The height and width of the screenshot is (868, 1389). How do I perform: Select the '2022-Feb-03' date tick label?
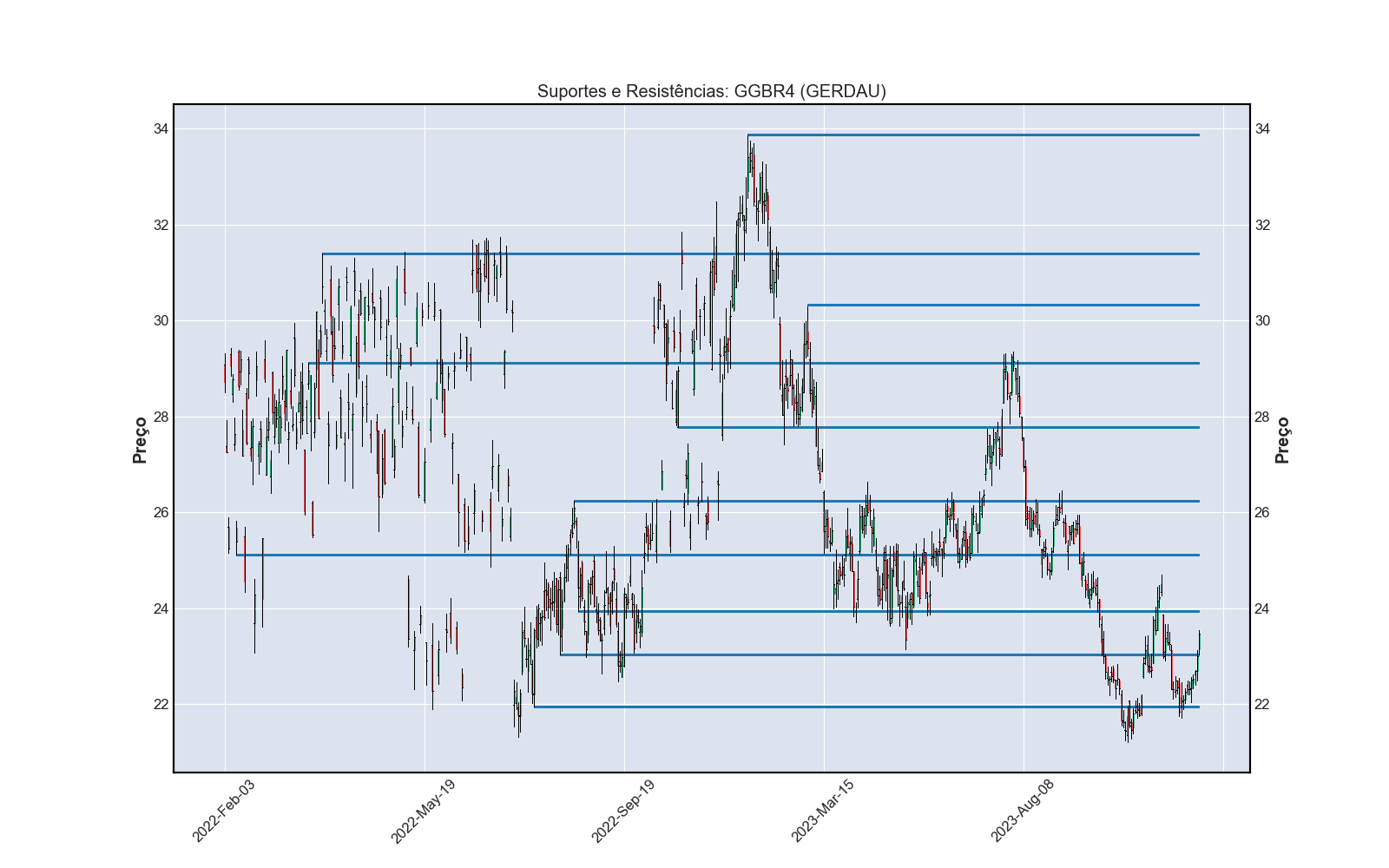(x=223, y=811)
